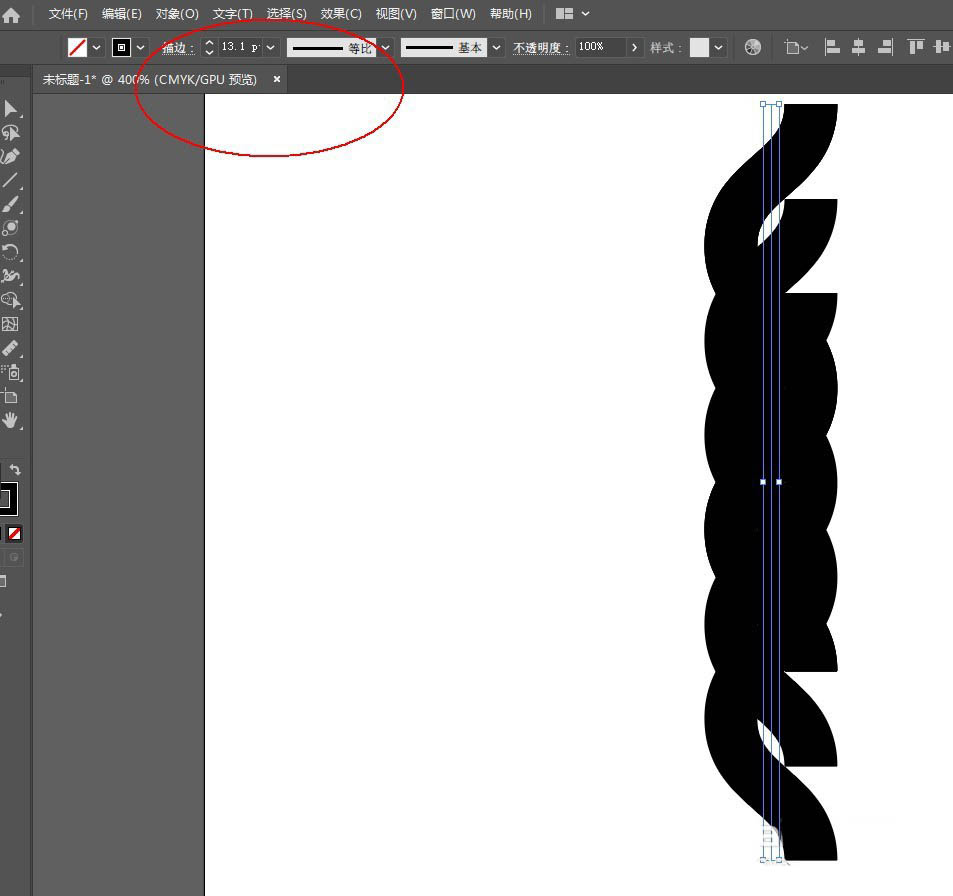The width and height of the screenshot is (953, 896).
Task: Open the 帮助(H) menu
Action: point(511,13)
